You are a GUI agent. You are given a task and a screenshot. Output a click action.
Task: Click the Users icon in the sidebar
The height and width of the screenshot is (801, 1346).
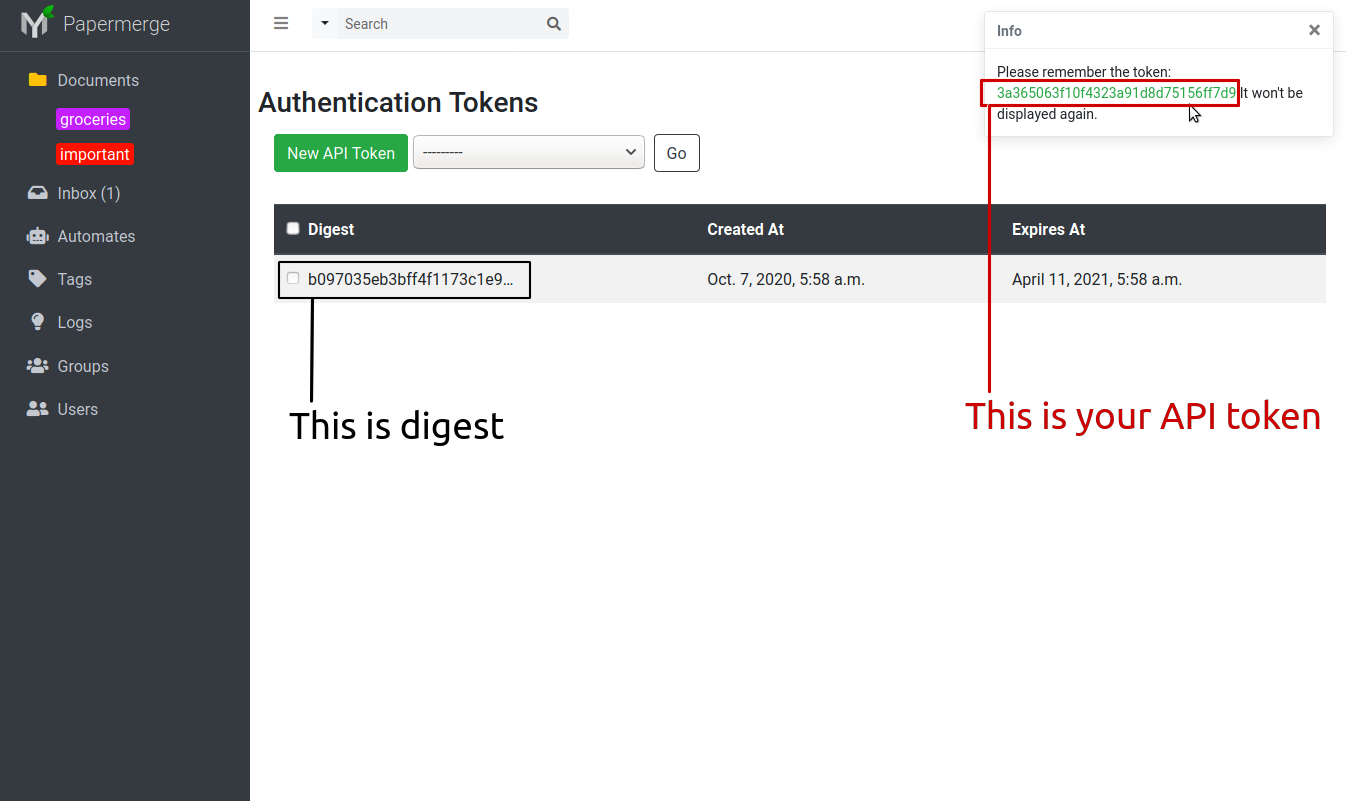(x=38, y=409)
